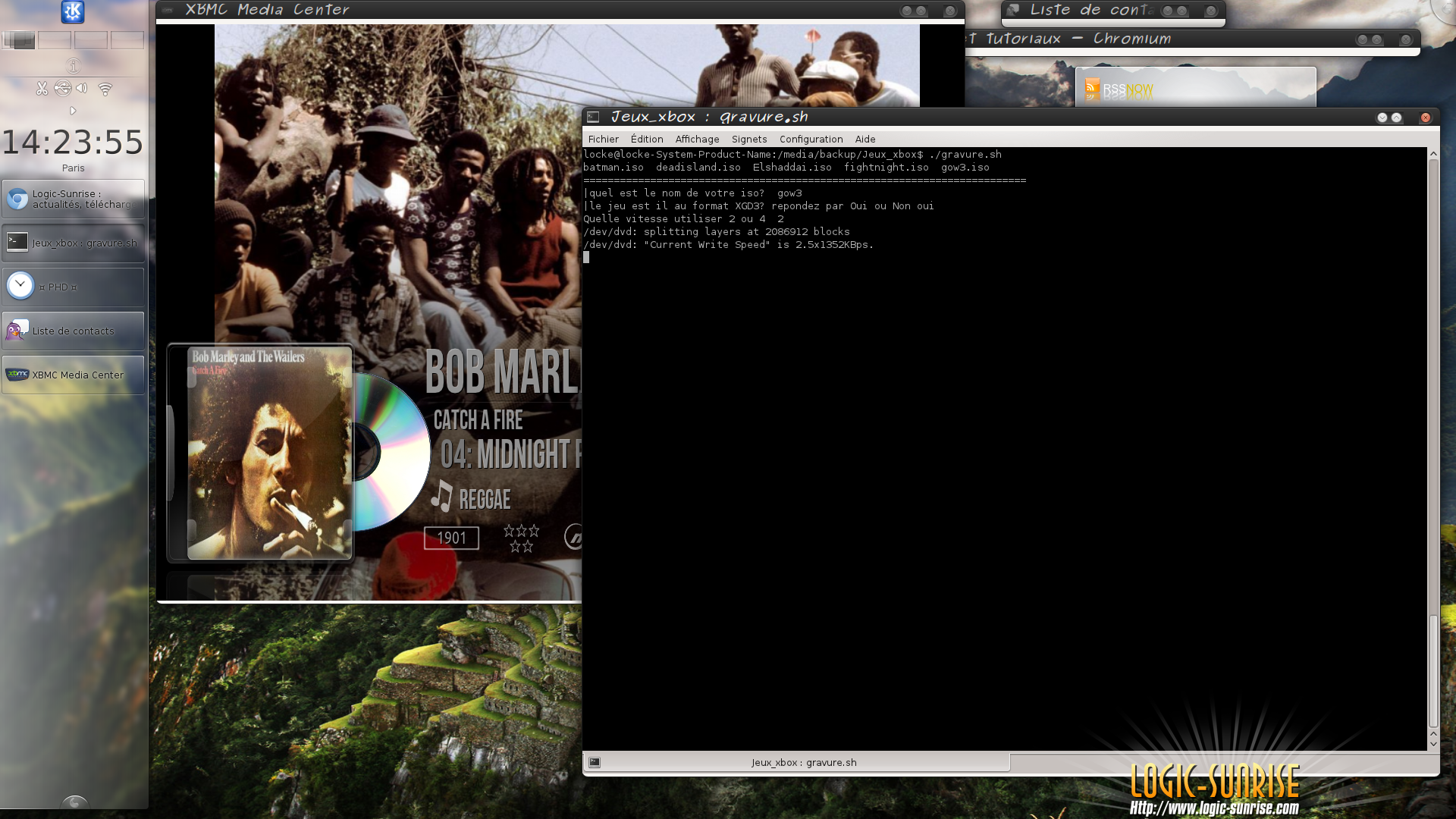Open the Fichier menu in terminal
The height and width of the screenshot is (819, 1456).
pyautogui.click(x=604, y=139)
